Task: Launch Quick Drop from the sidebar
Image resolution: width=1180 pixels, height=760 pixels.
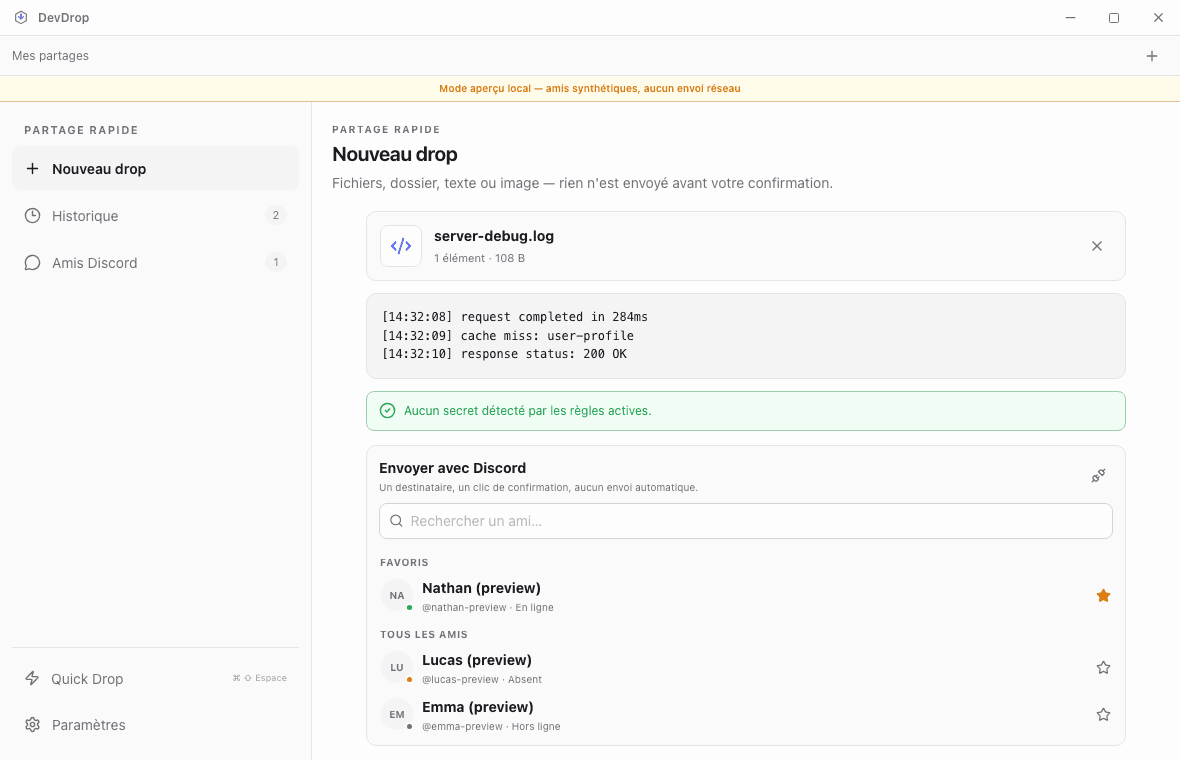Action: (x=156, y=678)
